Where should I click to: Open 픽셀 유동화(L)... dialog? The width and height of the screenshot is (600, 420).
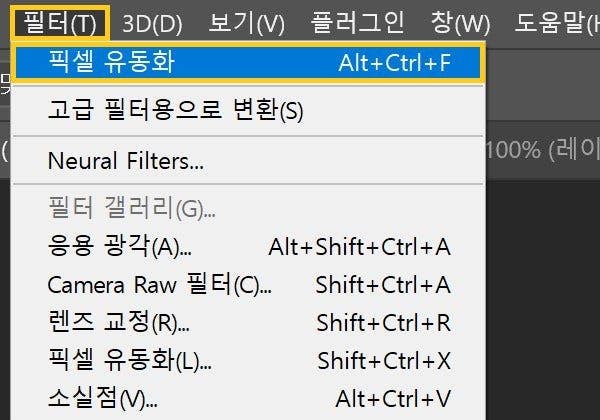[x=124, y=360]
